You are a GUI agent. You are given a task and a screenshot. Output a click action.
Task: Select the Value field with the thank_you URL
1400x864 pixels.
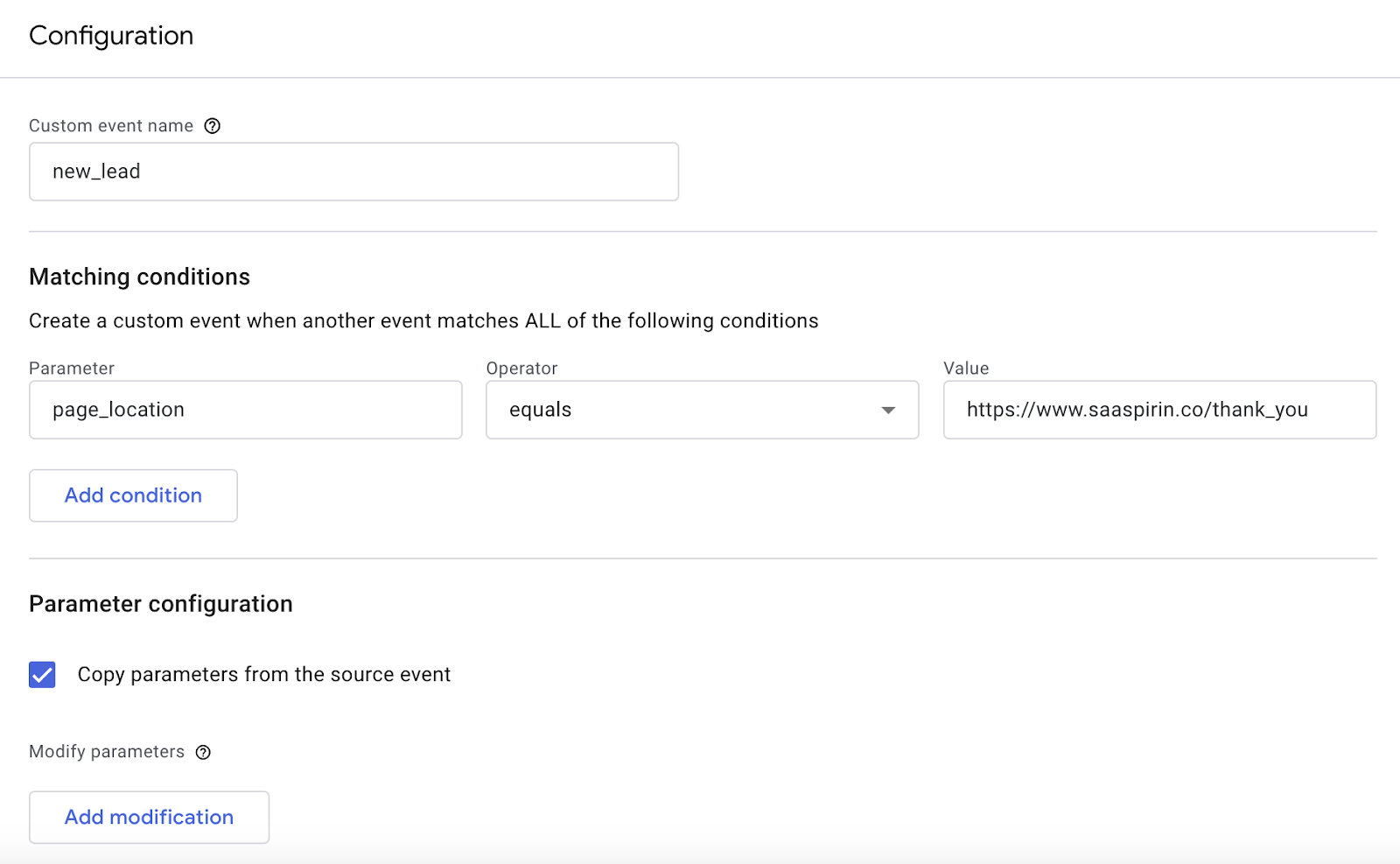coord(1158,410)
